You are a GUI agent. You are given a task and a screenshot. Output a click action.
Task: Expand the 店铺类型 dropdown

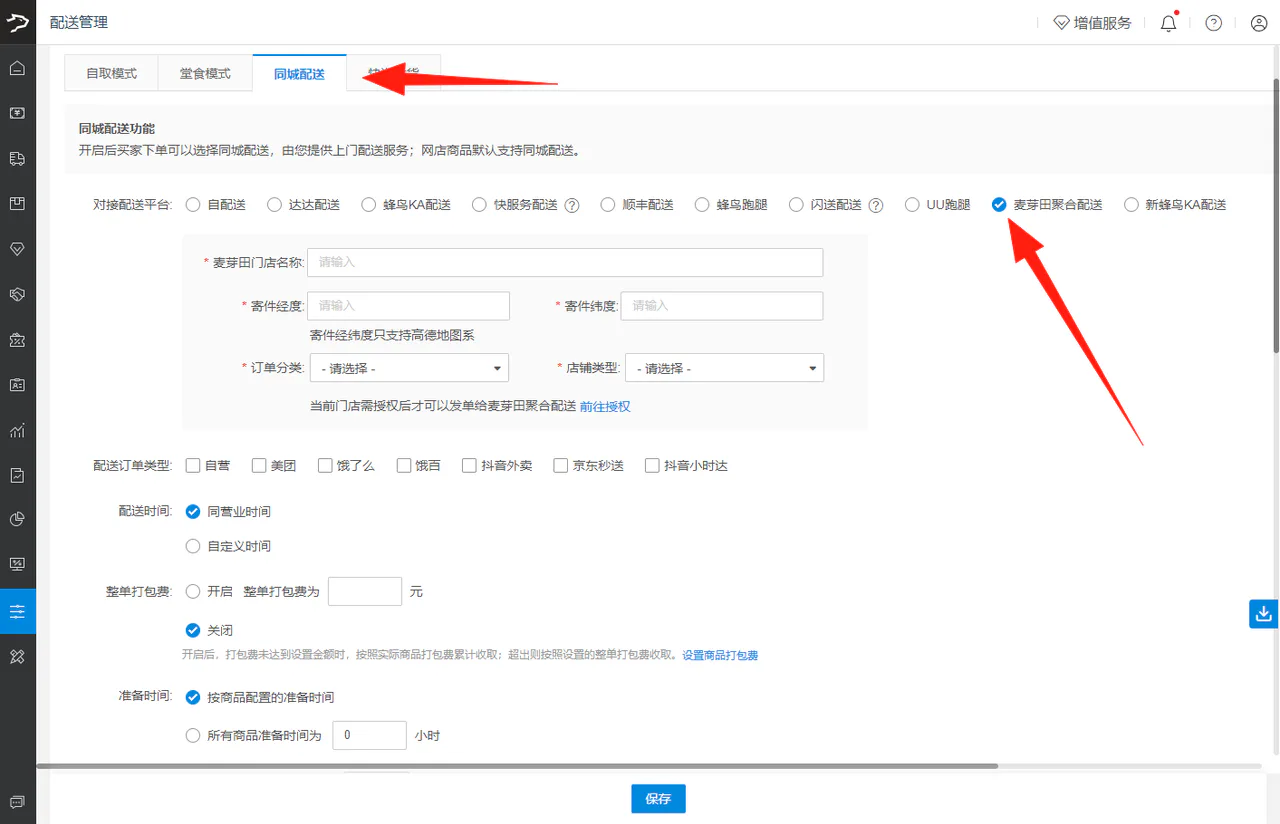724,368
